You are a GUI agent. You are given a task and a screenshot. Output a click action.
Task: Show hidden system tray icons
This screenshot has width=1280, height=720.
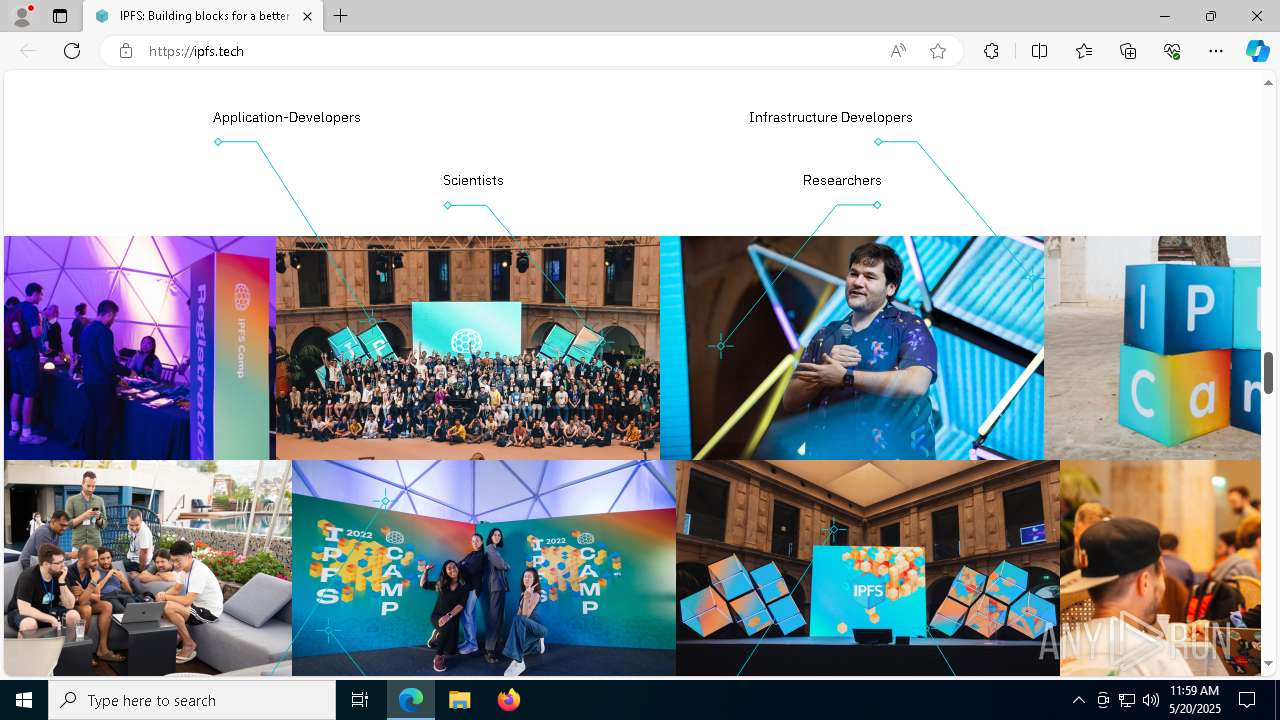pyautogui.click(x=1079, y=700)
